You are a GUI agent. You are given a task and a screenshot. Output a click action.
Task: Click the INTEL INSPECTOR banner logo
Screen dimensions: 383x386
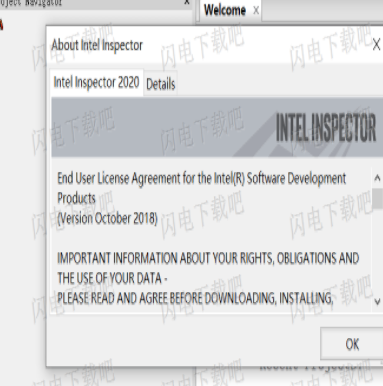click(x=326, y=128)
